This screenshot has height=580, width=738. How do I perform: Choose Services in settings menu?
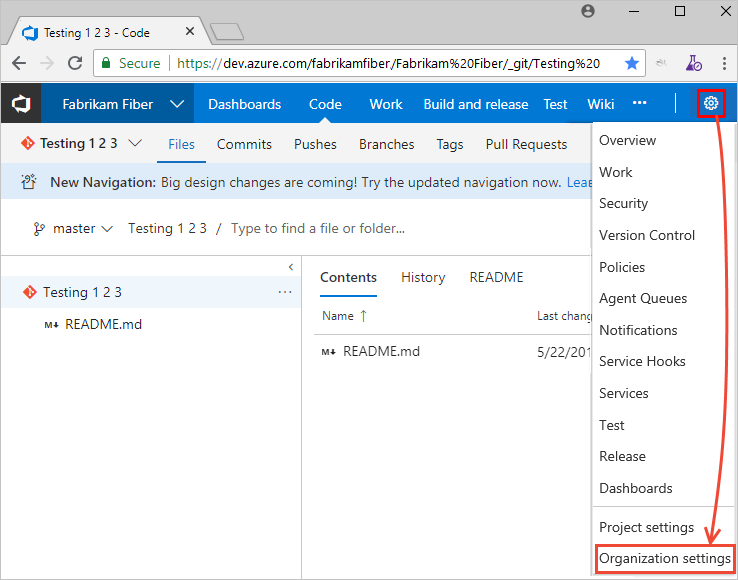click(624, 393)
